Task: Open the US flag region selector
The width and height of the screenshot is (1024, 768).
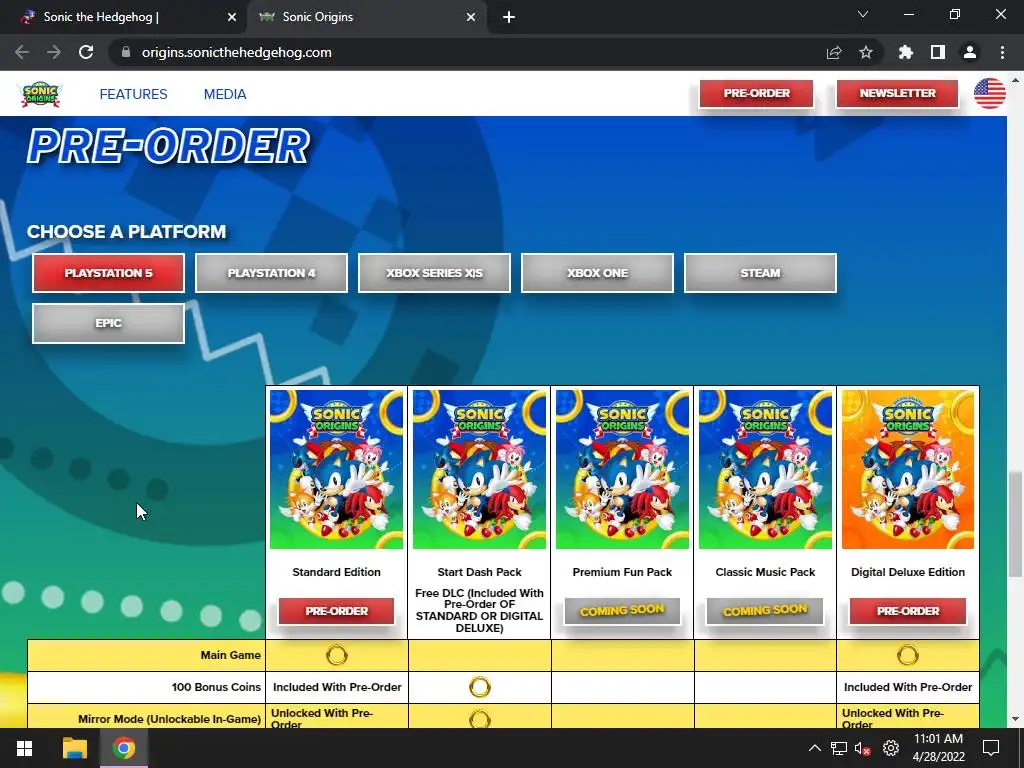Action: [989, 93]
